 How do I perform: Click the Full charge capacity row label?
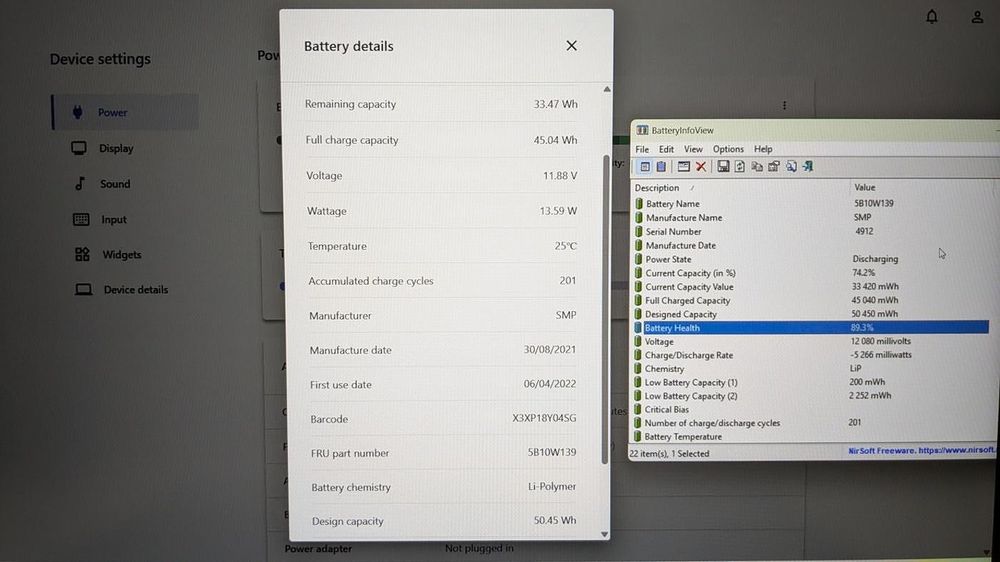pos(351,140)
